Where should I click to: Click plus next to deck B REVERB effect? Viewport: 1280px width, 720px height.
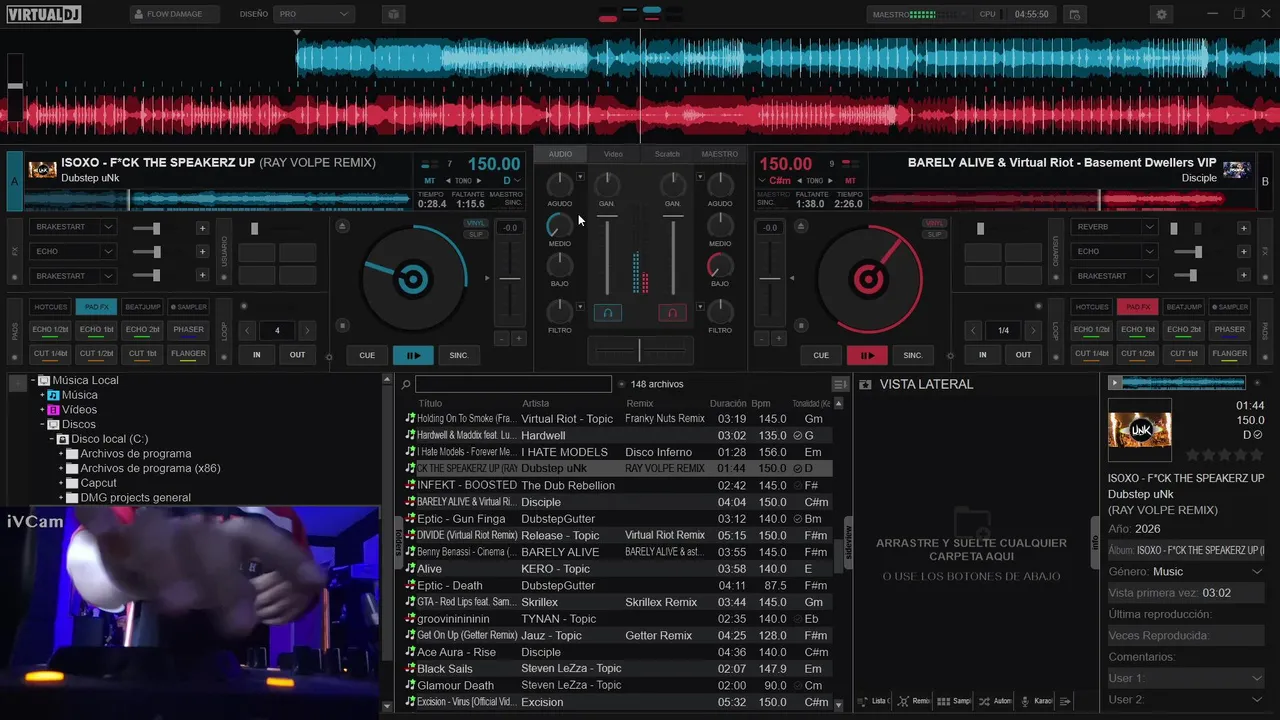1244,228
